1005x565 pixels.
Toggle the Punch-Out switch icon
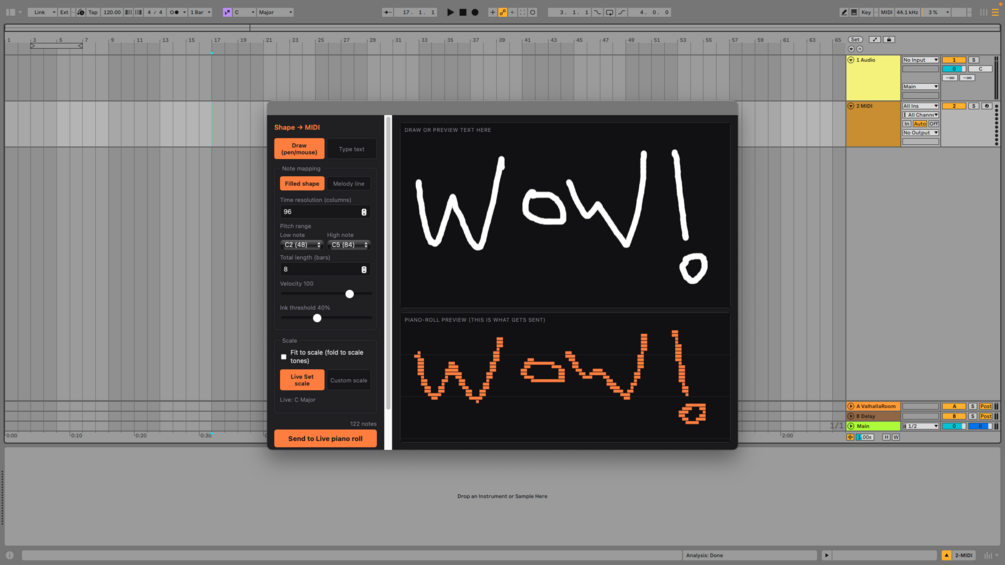pyautogui.click(x=621, y=12)
